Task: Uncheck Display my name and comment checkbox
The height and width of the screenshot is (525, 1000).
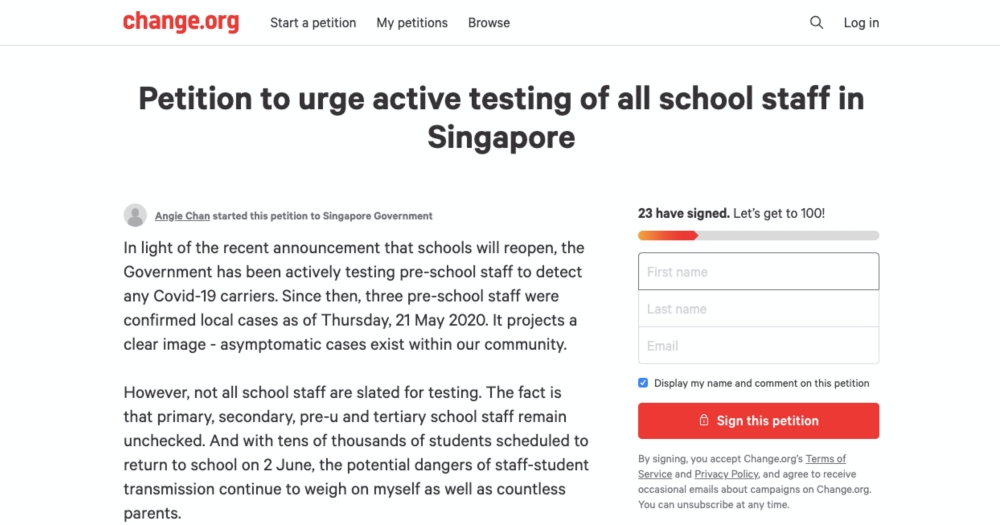Action: pyautogui.click(x=643, y=383)
